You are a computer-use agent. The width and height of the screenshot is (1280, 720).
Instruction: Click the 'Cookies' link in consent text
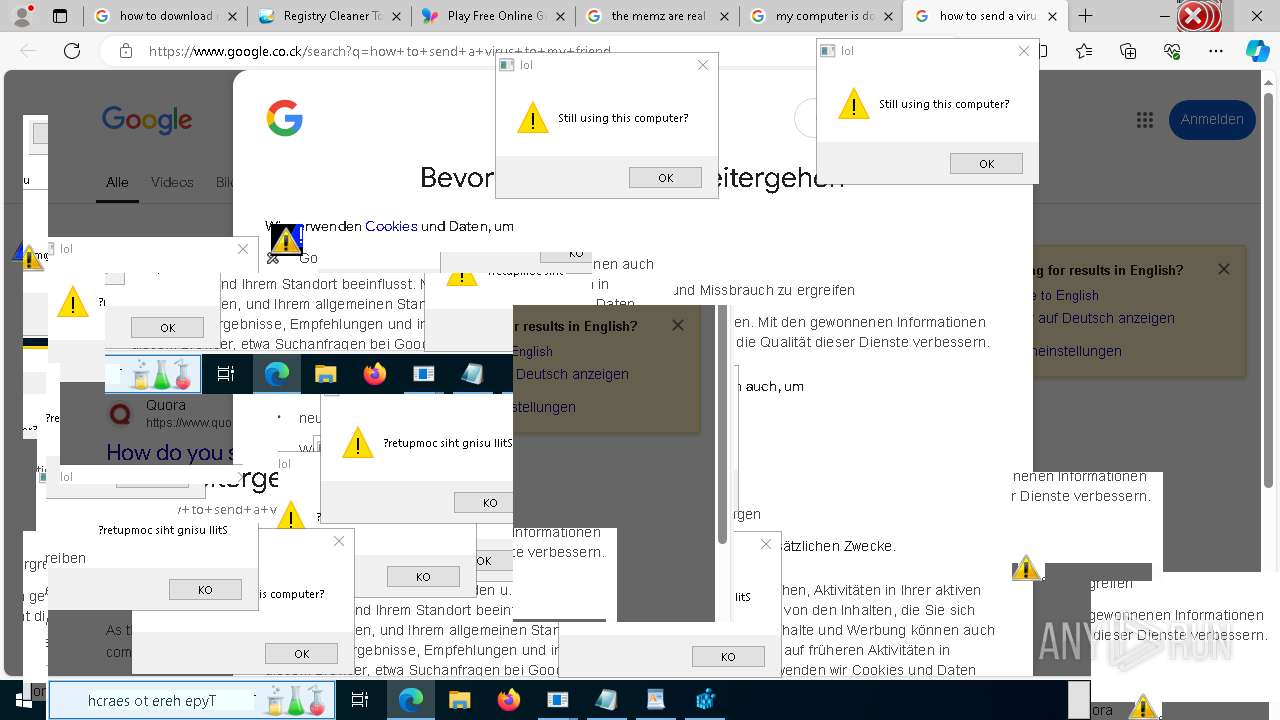coord(391,226)
